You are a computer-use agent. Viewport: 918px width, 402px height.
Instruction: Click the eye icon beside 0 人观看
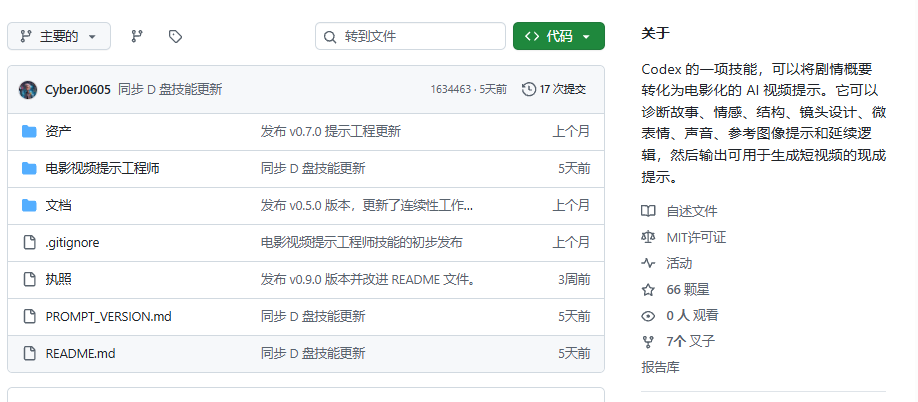[x=648, y=315]
